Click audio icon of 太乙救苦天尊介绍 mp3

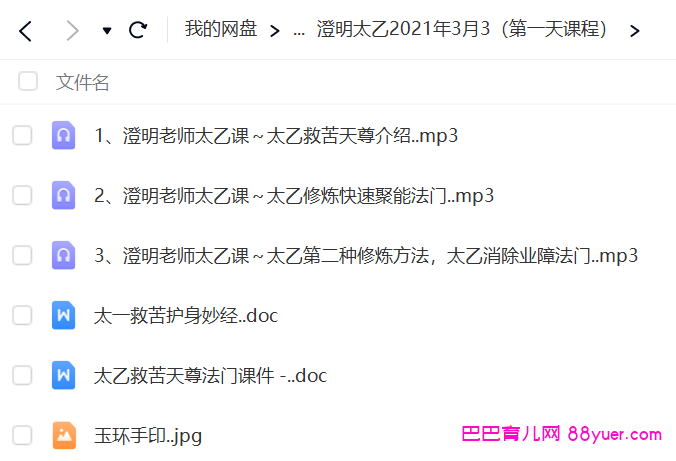coord(63,135)
